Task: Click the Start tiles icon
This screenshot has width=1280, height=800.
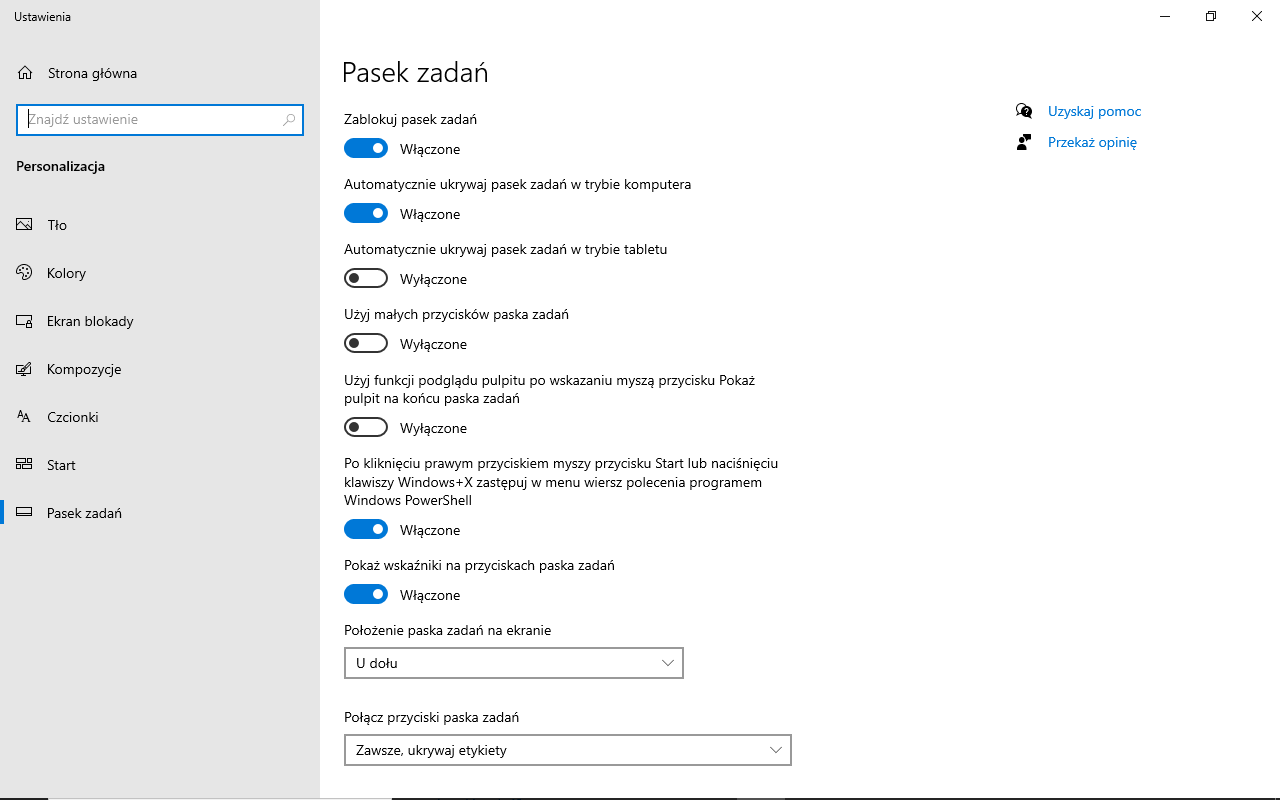Action: tap(25, 465)
